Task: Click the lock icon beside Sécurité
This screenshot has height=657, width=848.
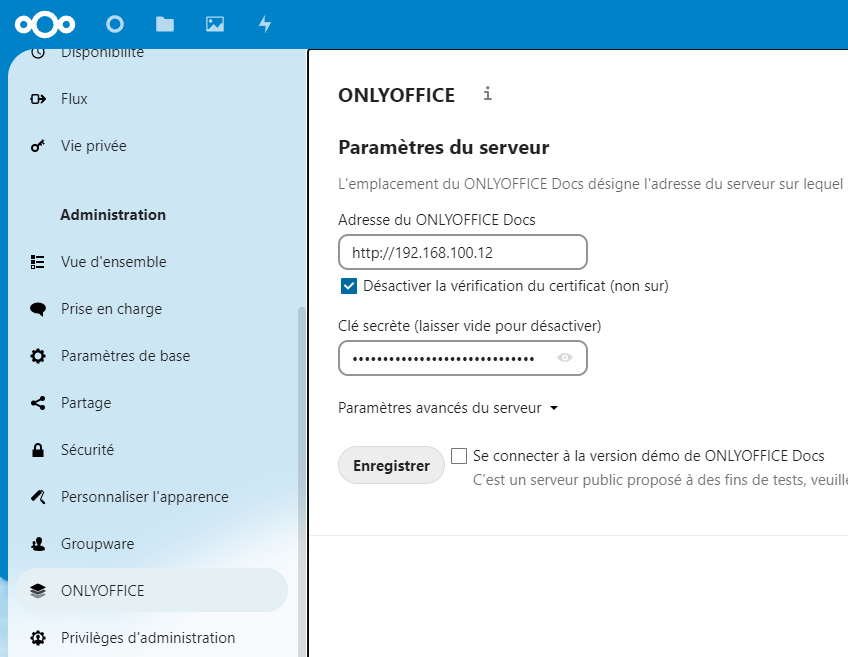Action: (37, 449)
